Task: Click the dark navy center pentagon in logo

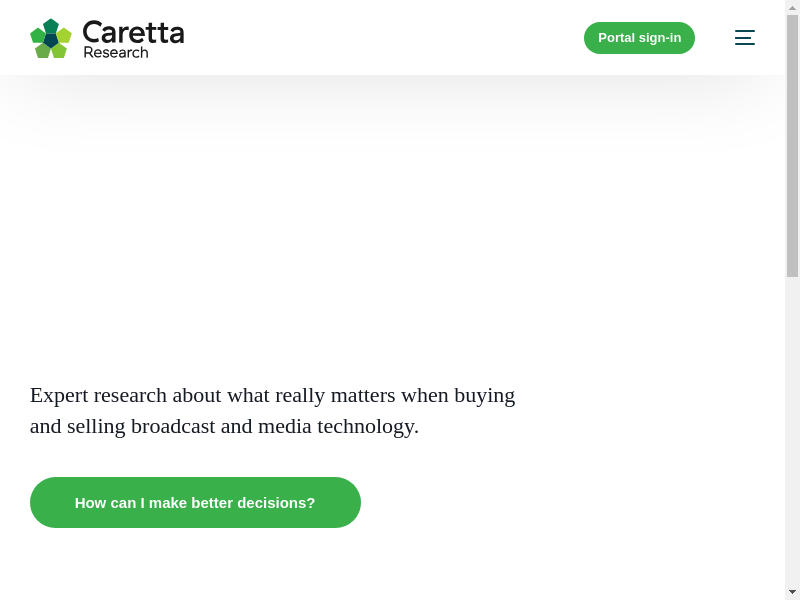Action: (51, 40)
